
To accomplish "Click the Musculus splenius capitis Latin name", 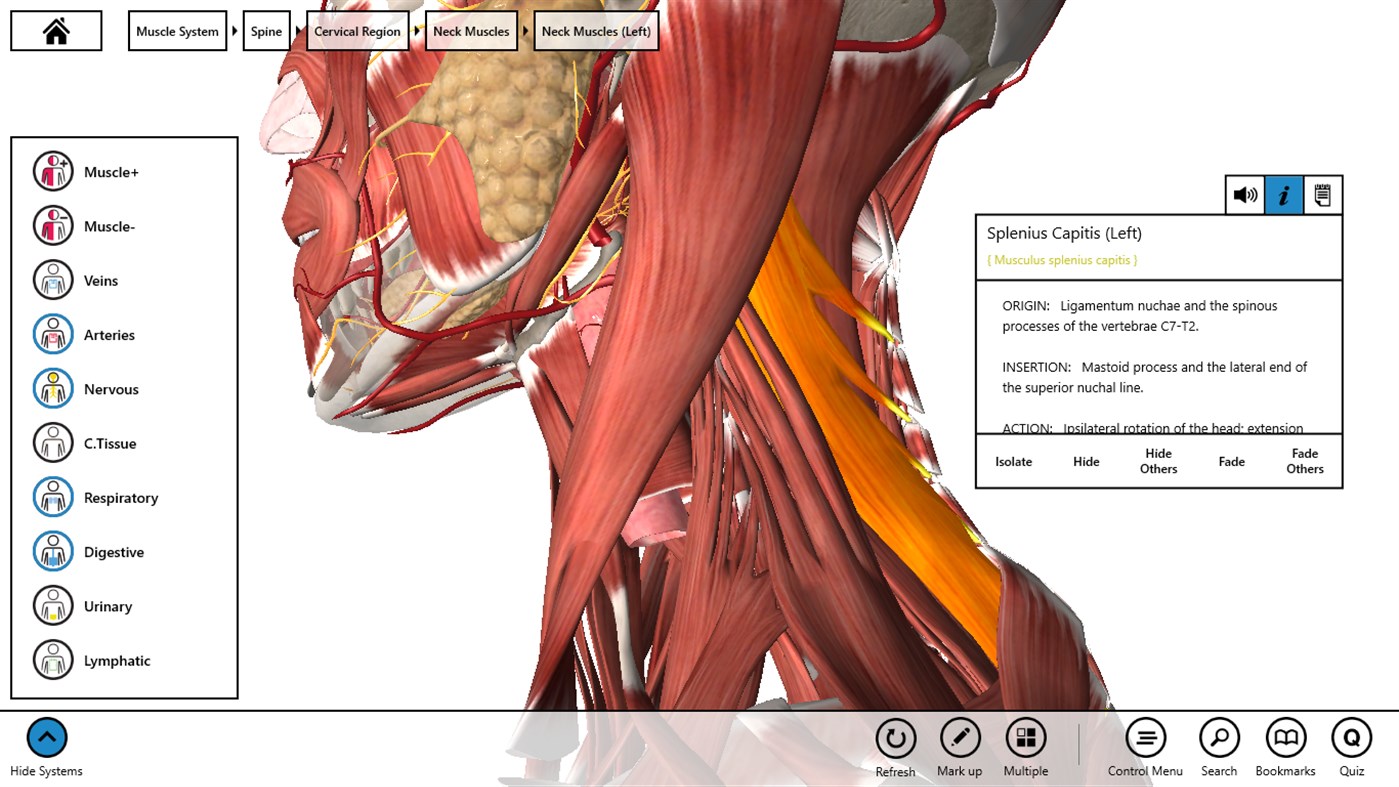I will click(x=1061, y=259).
